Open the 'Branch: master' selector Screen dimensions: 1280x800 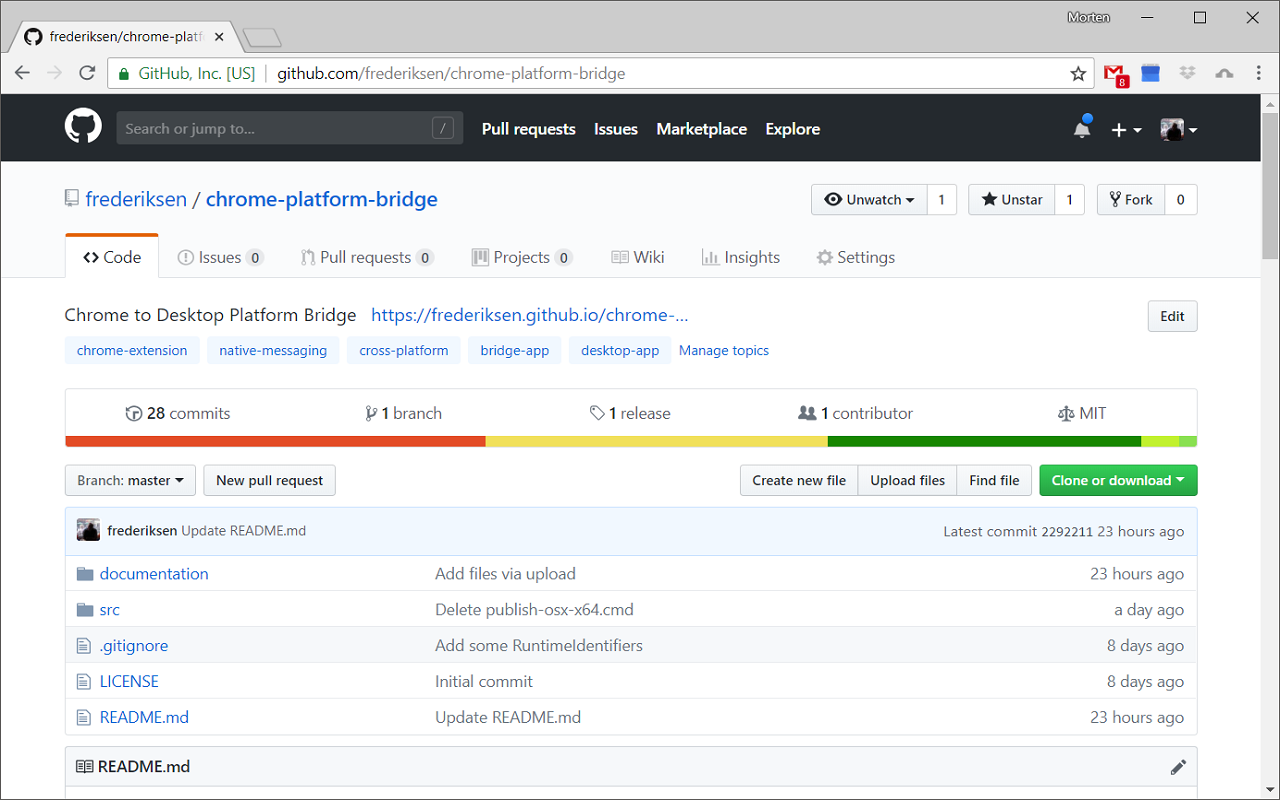coord(130,480)
